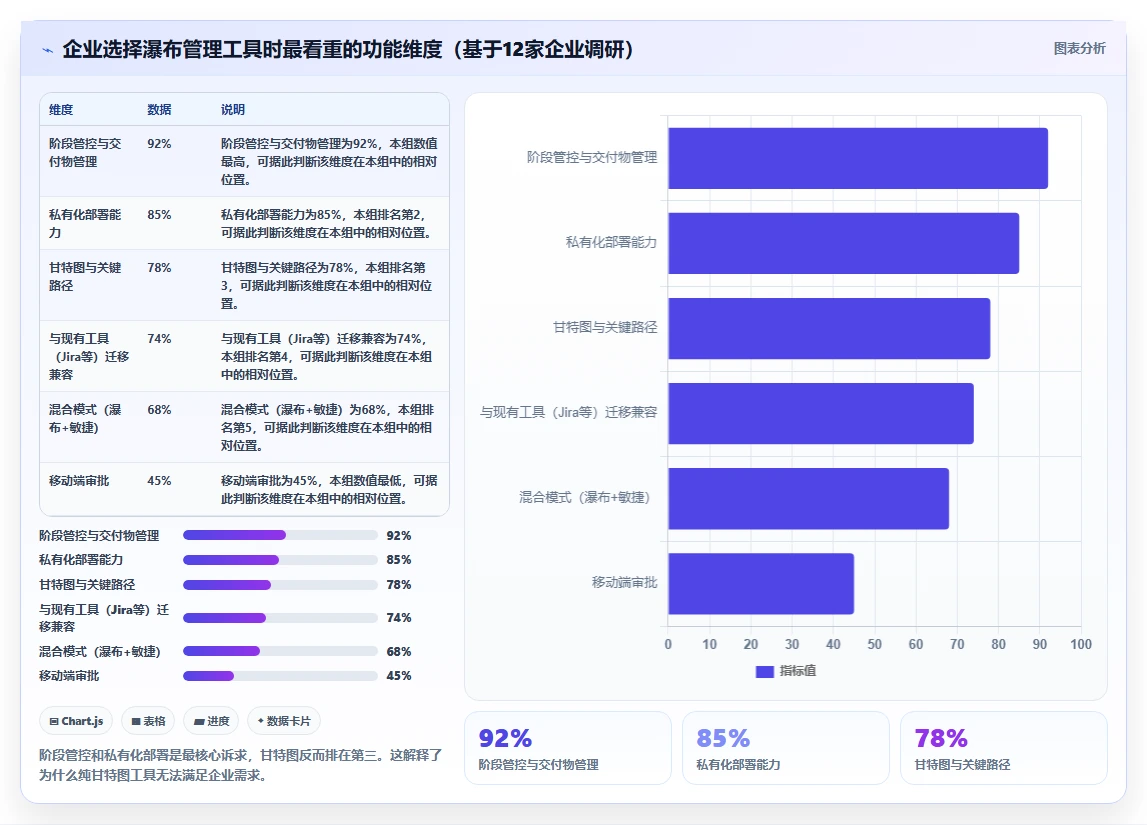Click the 移动端审批 chart axis label
The width and height of the screenshot is (1147, 825).
(x=625, y=582)
